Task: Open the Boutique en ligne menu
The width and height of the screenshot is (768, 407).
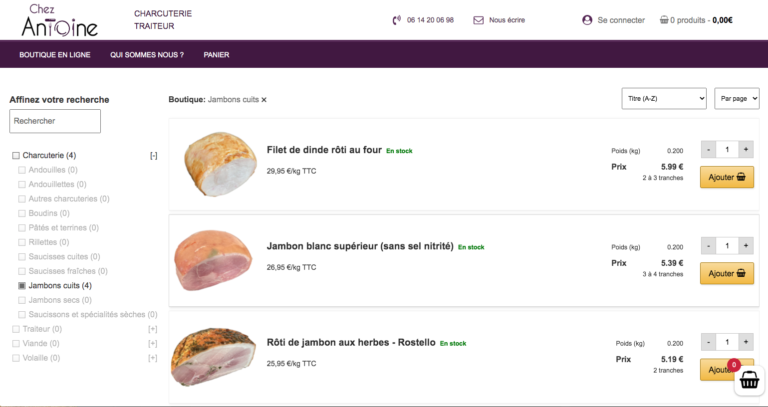Action: pos(55,54)
